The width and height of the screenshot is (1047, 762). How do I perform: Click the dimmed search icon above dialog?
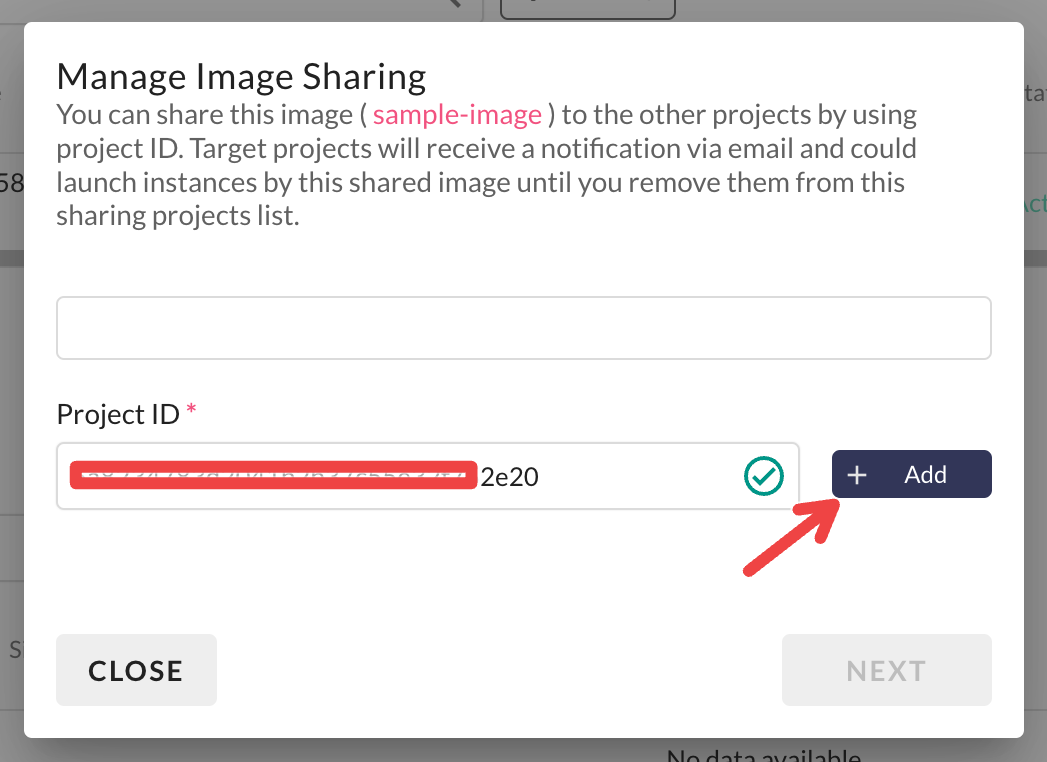(x=455, y=4)
